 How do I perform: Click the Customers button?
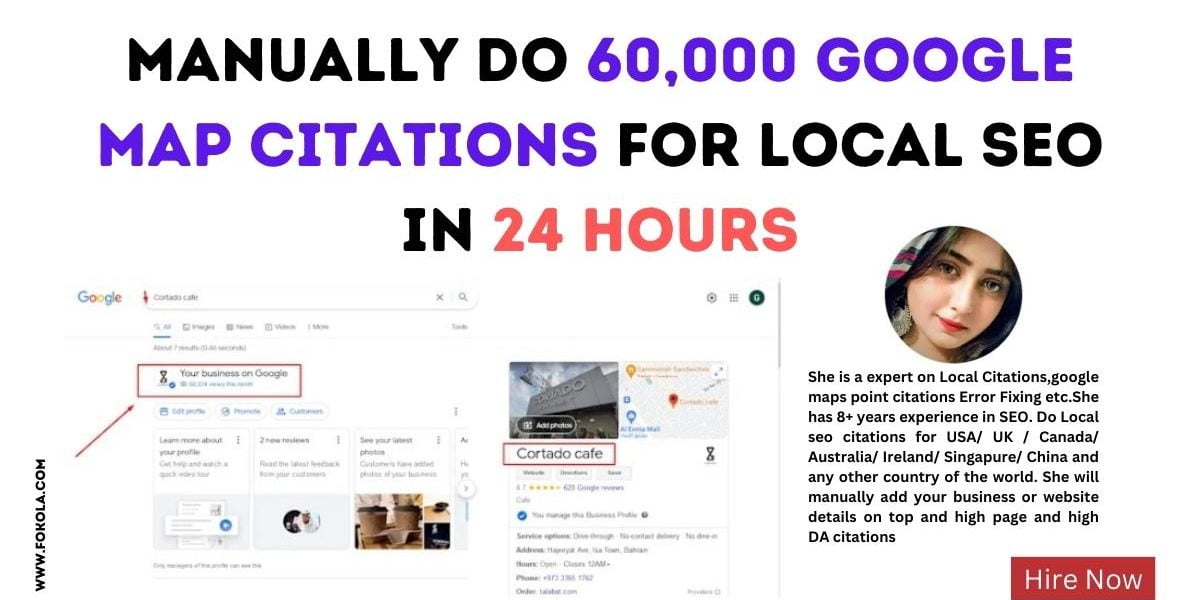[x=299, y=411]
